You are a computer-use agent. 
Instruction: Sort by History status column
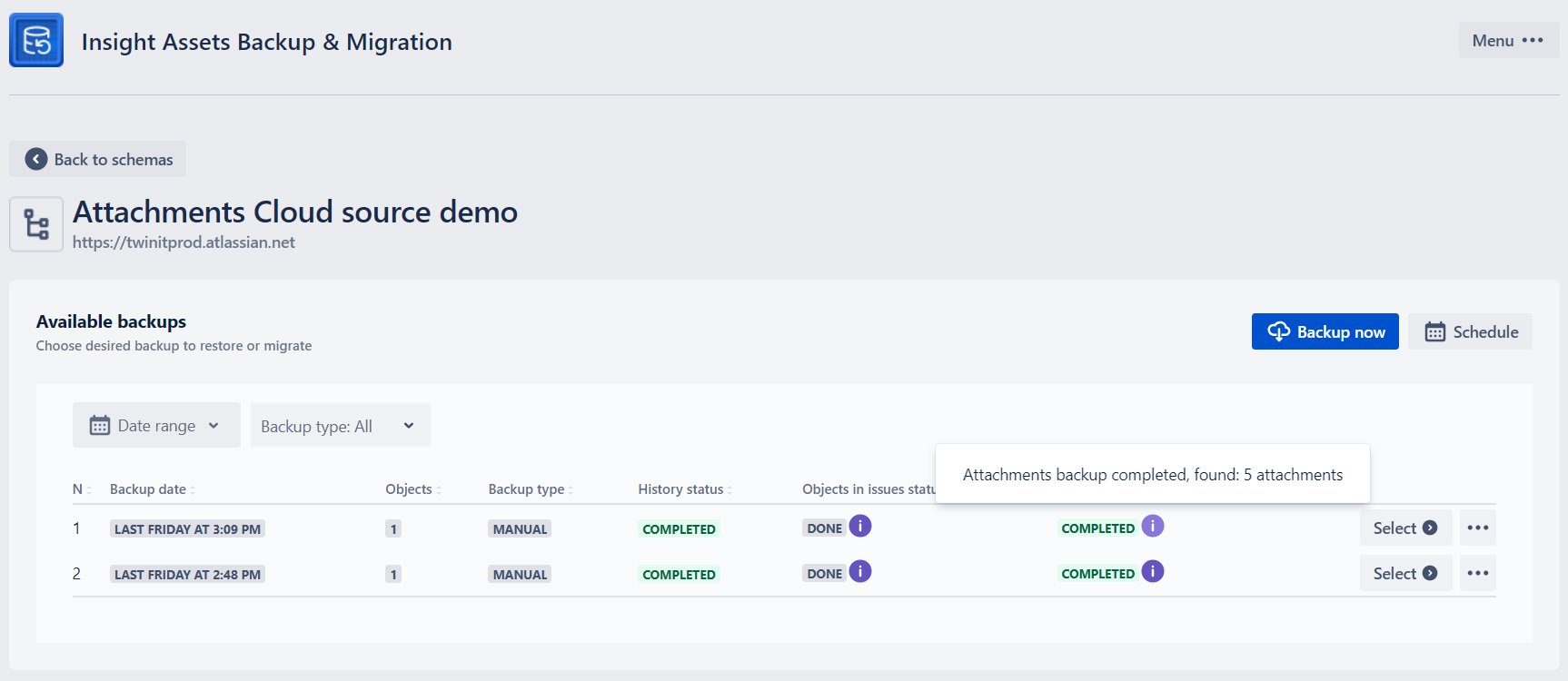tap(685, 489)
